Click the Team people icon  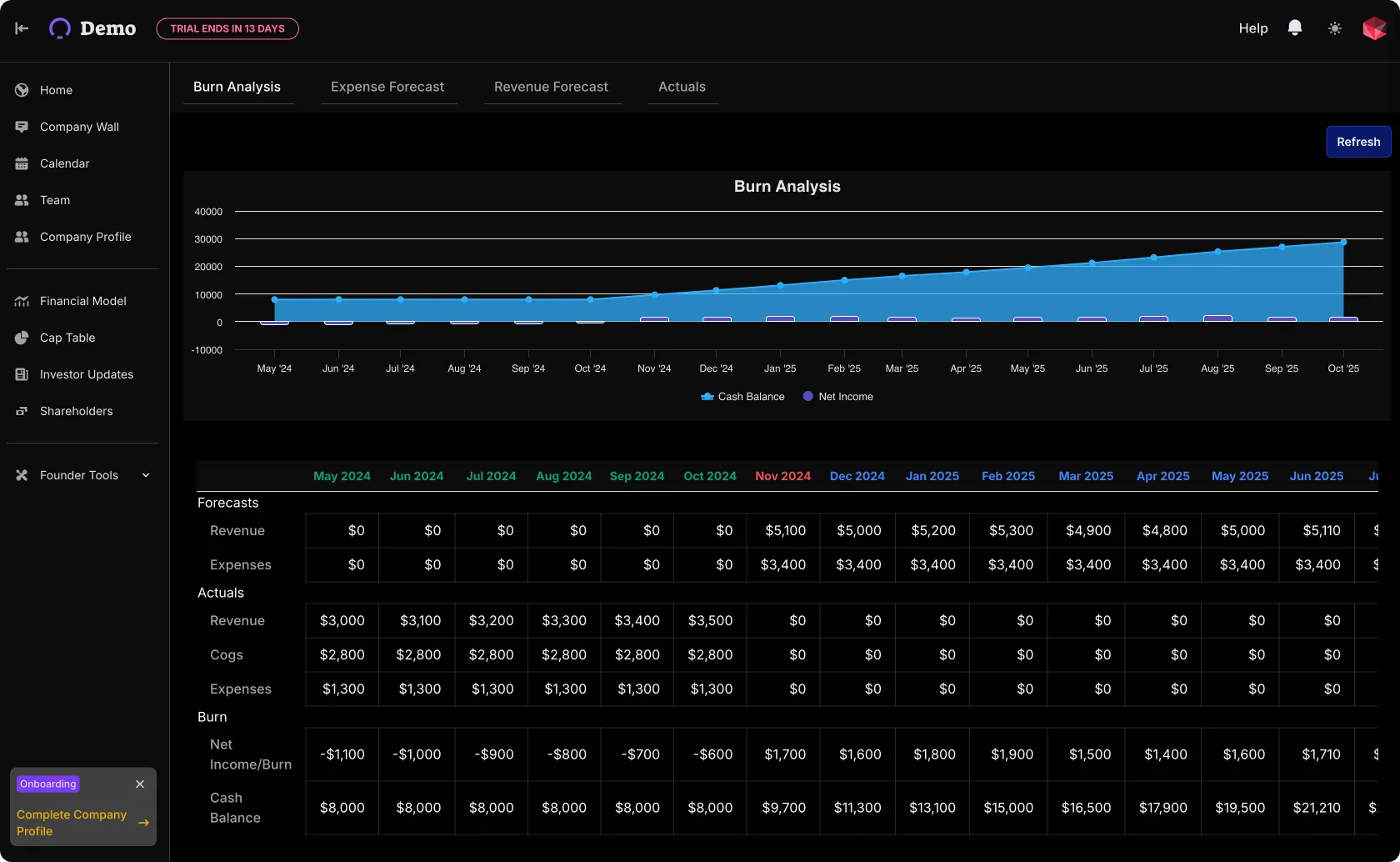(x=22, y=200)
